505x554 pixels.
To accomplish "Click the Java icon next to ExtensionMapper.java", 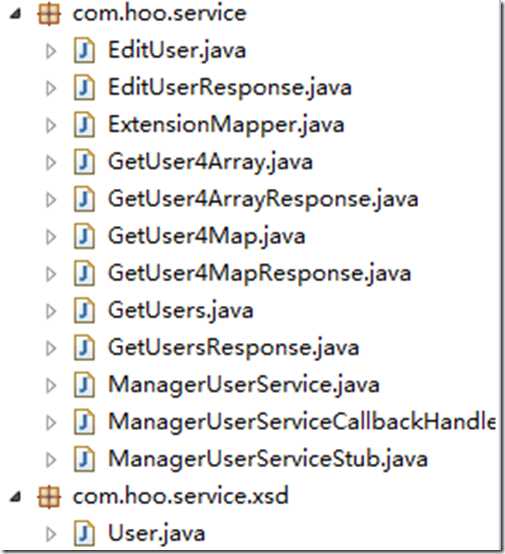I will [84, 125].
